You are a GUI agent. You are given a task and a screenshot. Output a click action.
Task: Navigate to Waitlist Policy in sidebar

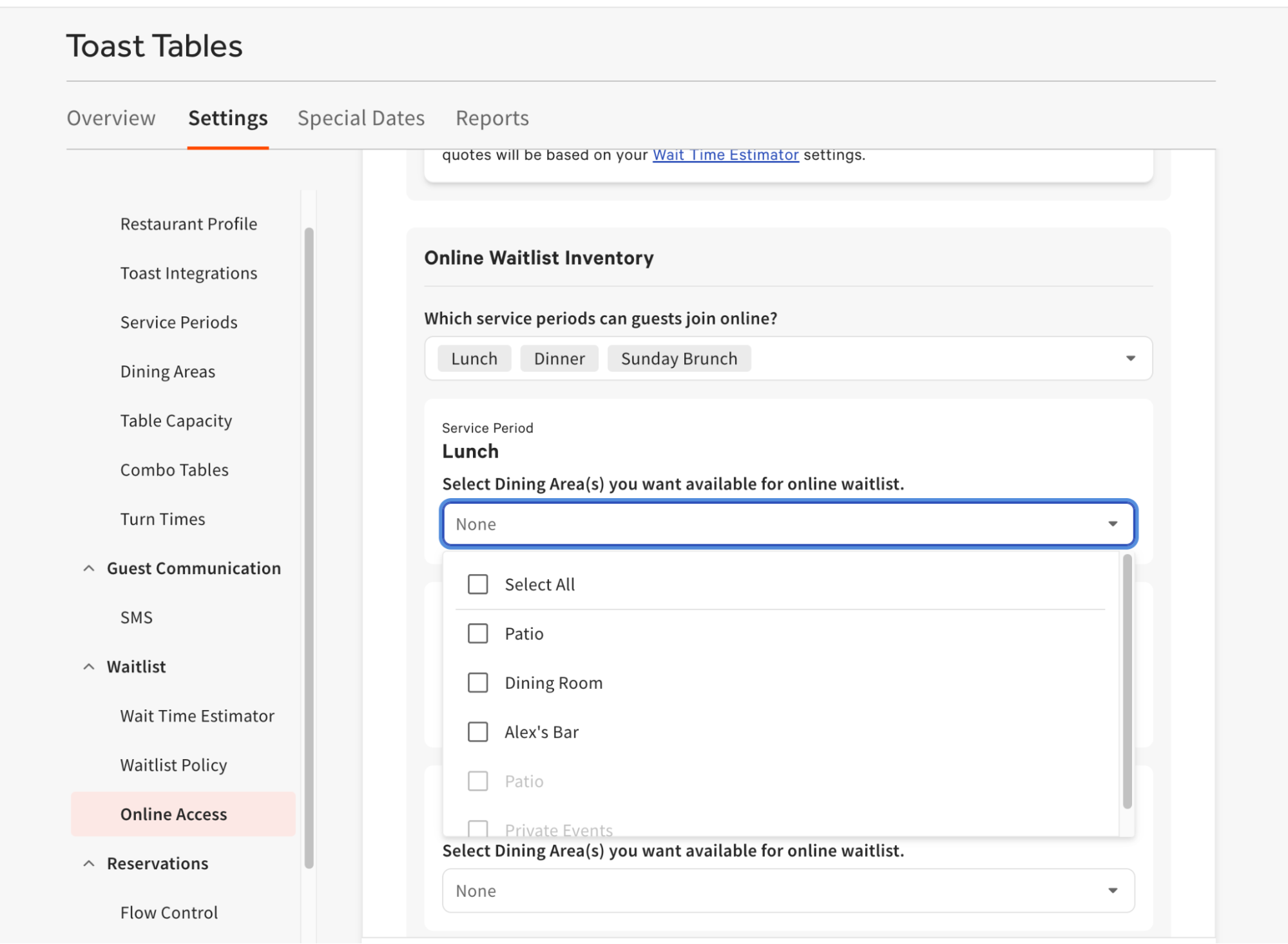(173, 766)
